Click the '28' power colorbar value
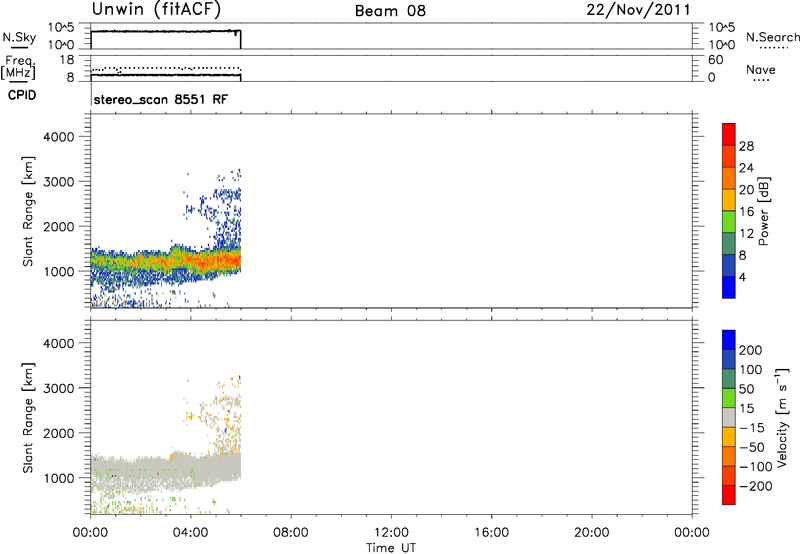This screenshot has width=800, height=554. point(746,146)
